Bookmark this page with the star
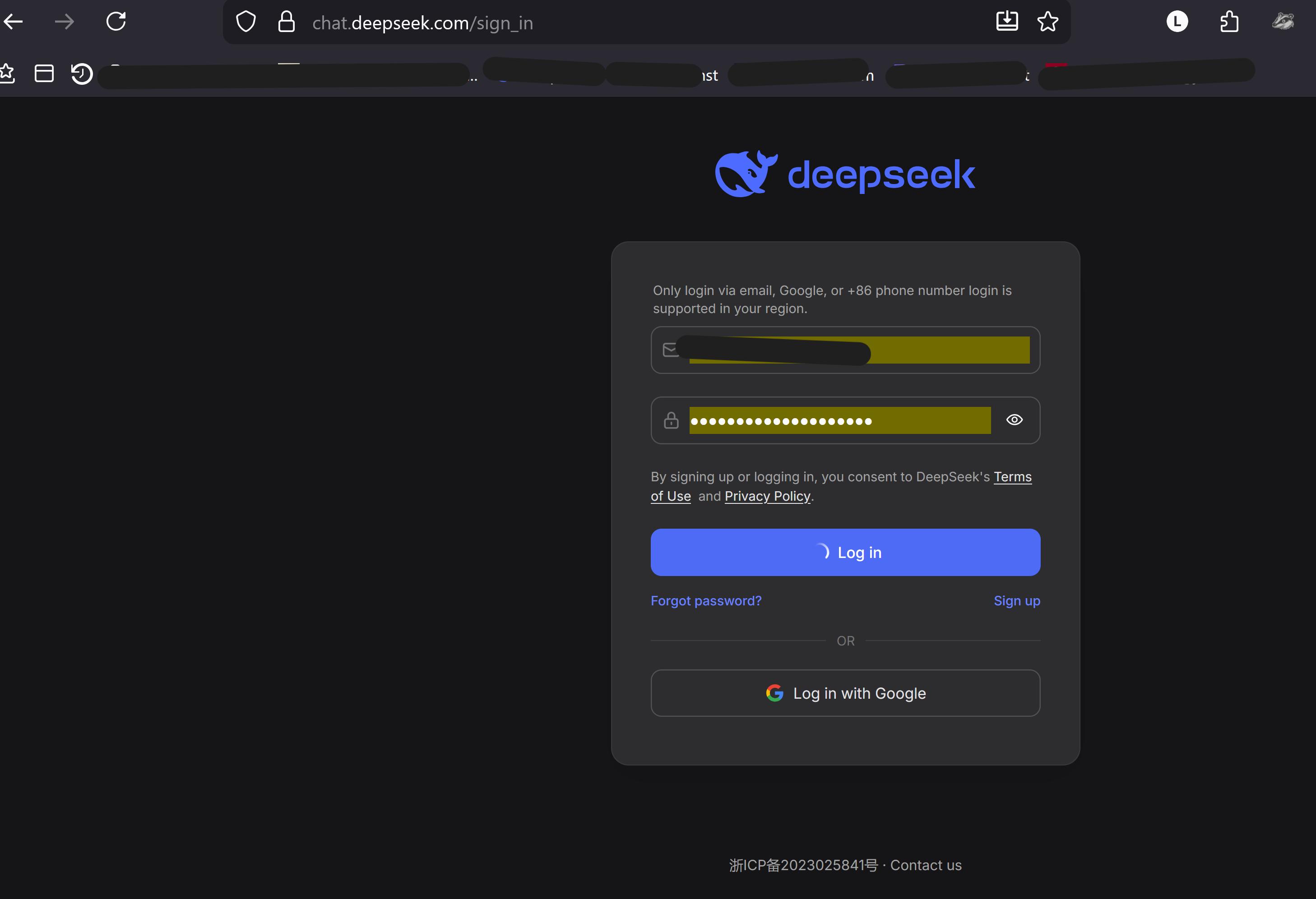Viewport: 1316px width, 899px height. click(1047, 22)
